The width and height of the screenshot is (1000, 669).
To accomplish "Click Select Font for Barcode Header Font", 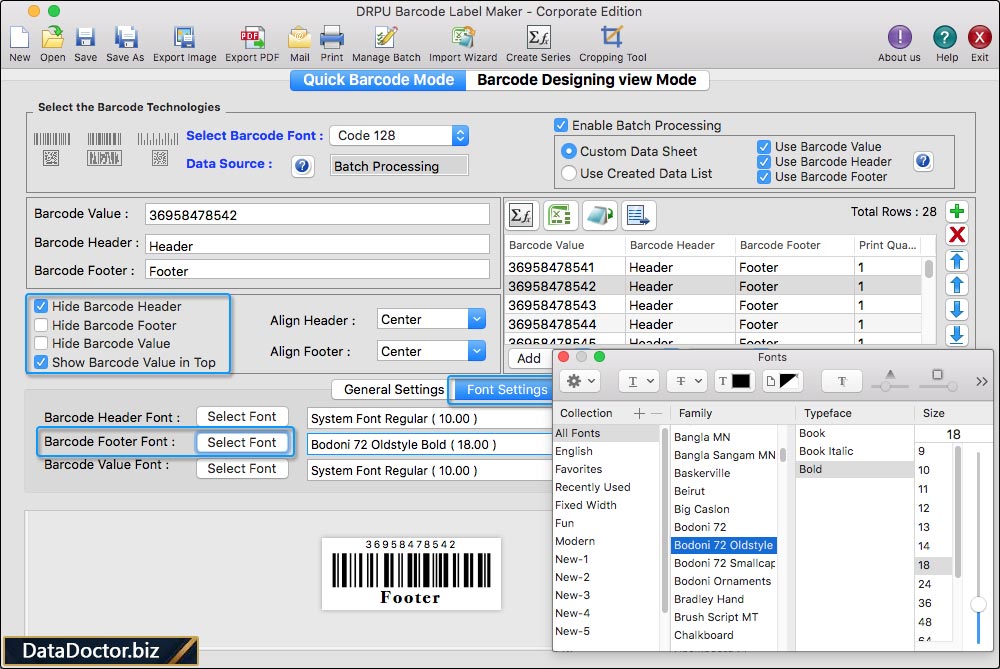I will click(242, 416).
